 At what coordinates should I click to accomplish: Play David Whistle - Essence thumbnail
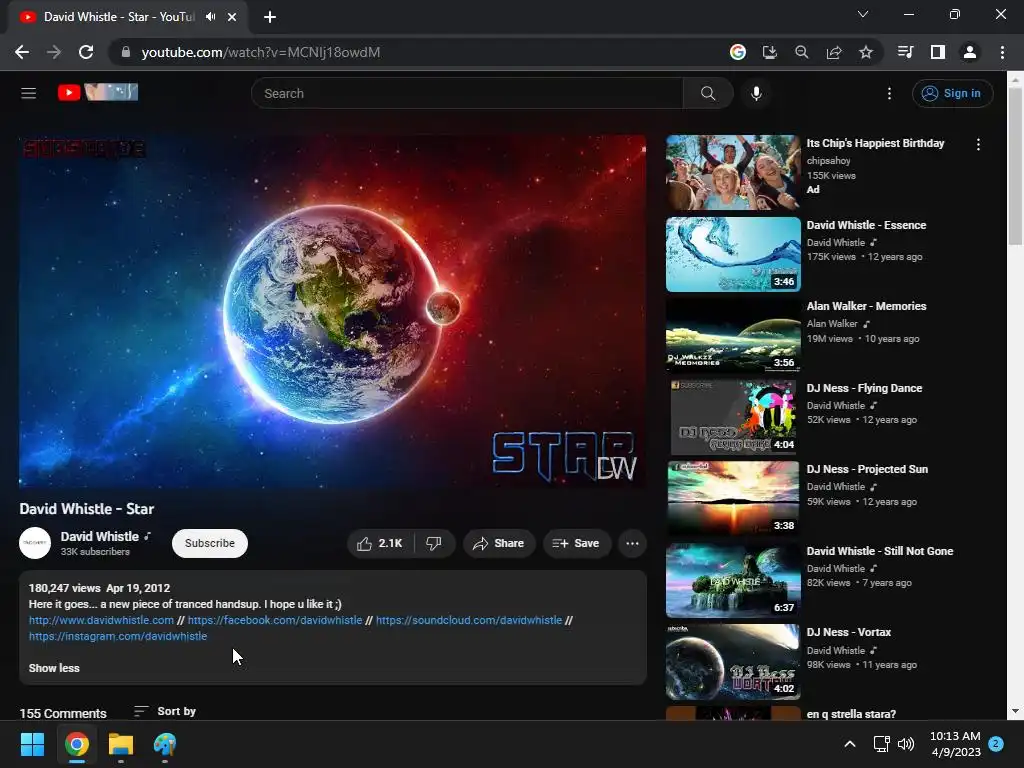(x=733, y=254)
